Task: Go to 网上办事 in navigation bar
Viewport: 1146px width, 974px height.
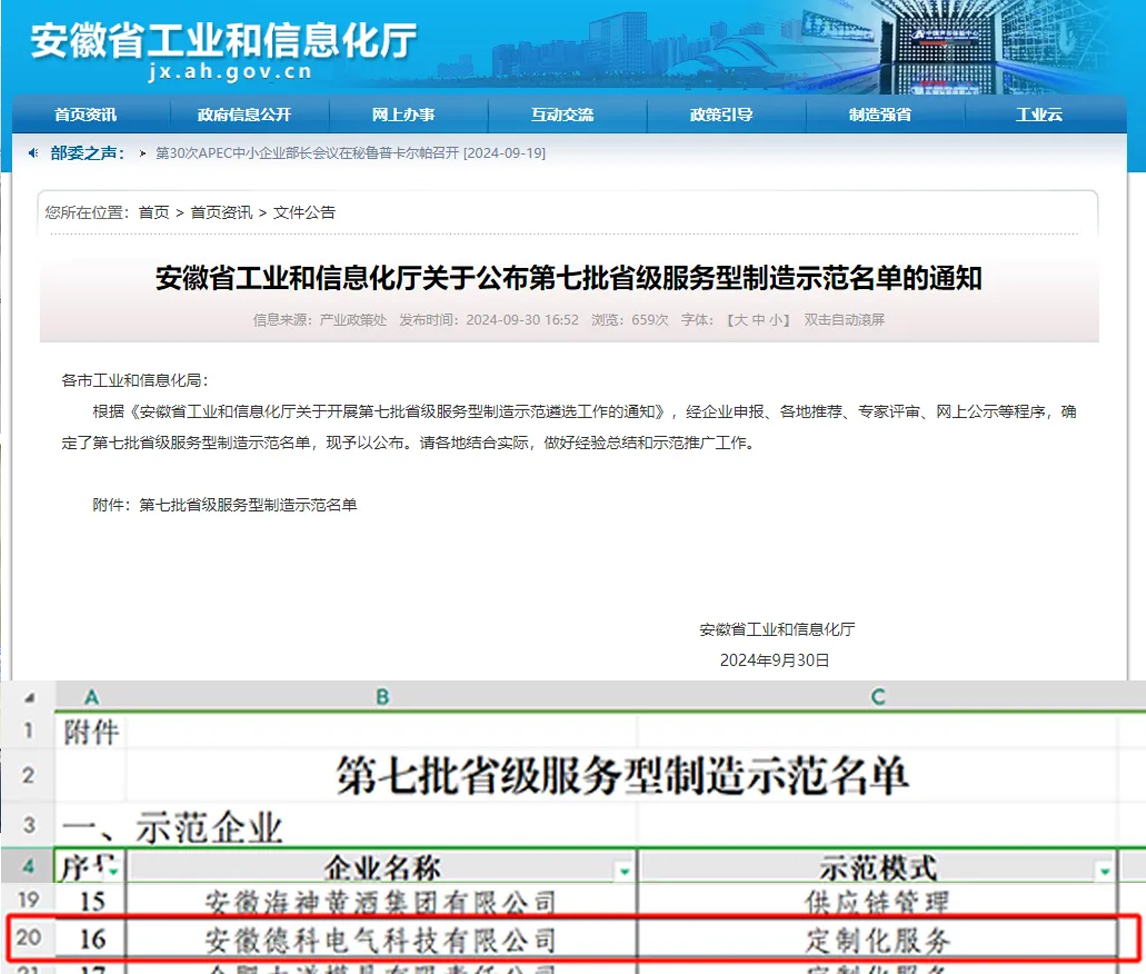Action: point(403,115)
